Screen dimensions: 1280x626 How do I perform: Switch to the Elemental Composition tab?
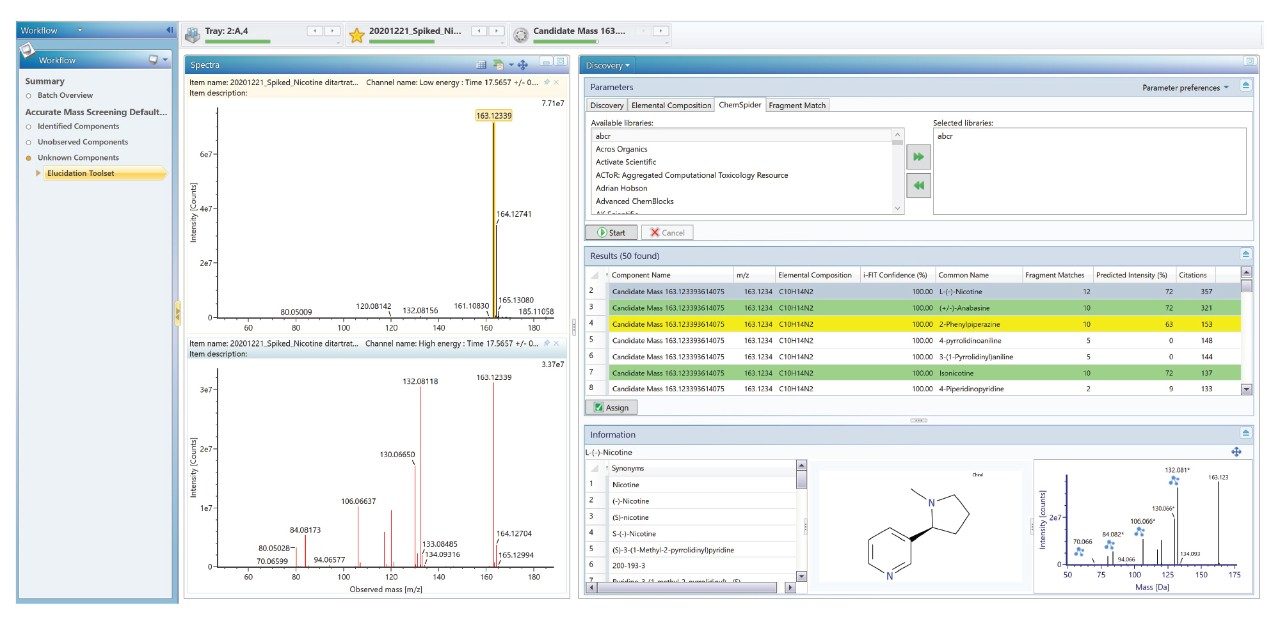pyautogui.click(x=671, y=105)
